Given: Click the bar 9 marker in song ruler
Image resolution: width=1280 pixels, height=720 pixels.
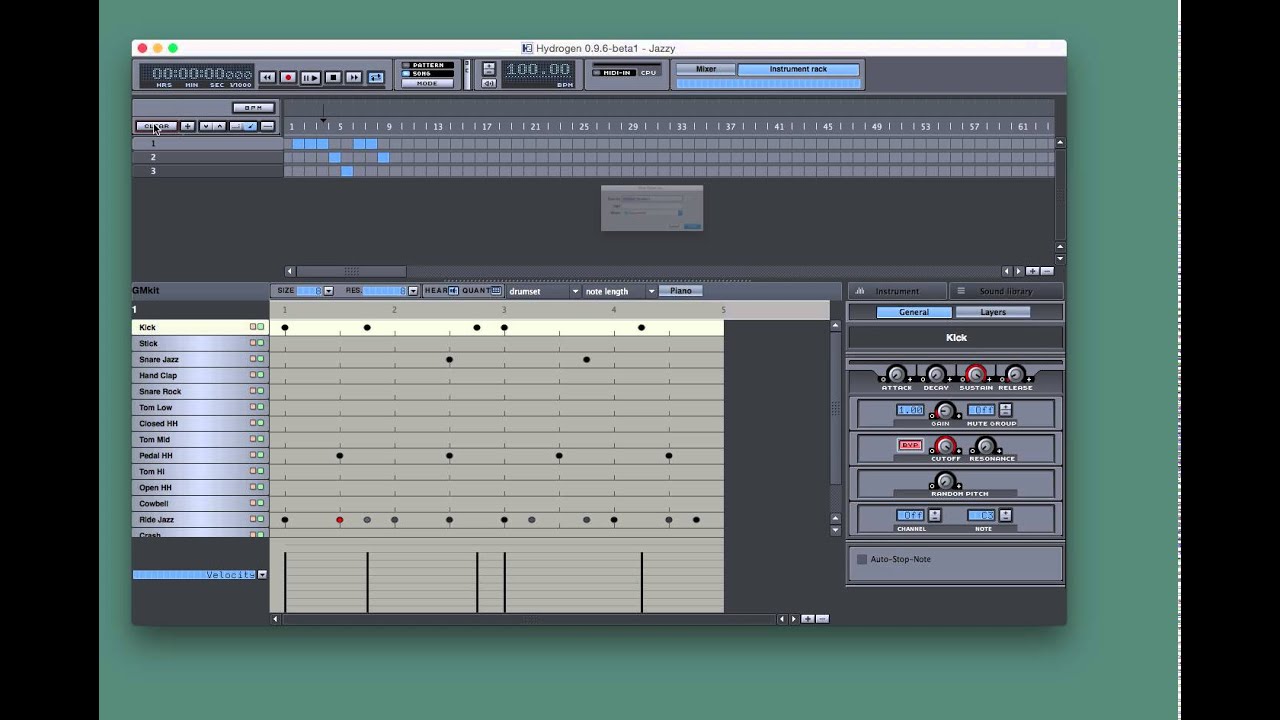Looking at the screenshot, I should (x=389, y=127).
